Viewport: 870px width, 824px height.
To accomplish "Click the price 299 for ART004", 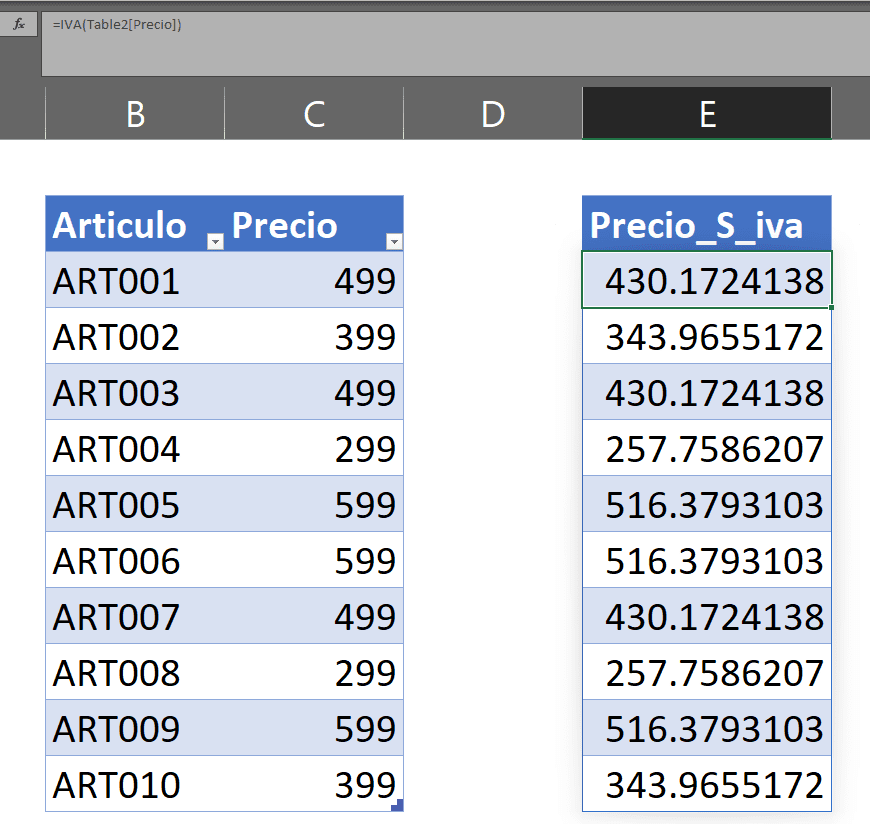I will click(x=364, y=449).
